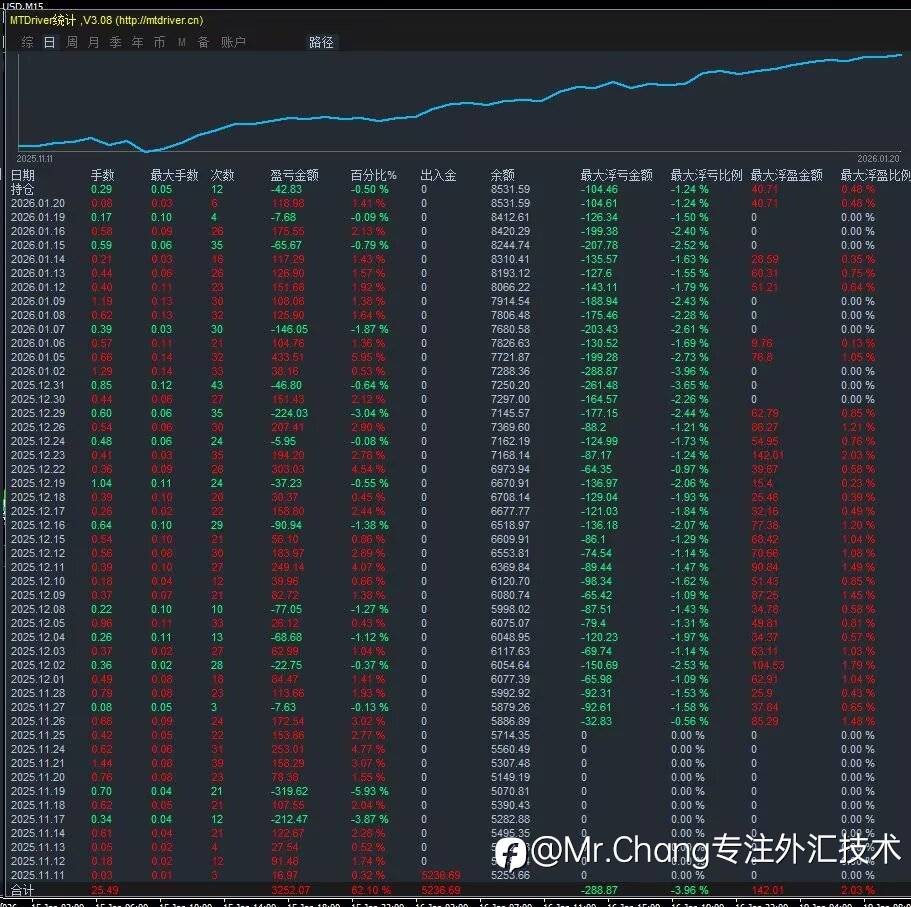Click the 日期 column header
This screenshot has width=911, height=907.
coord(23,175)
